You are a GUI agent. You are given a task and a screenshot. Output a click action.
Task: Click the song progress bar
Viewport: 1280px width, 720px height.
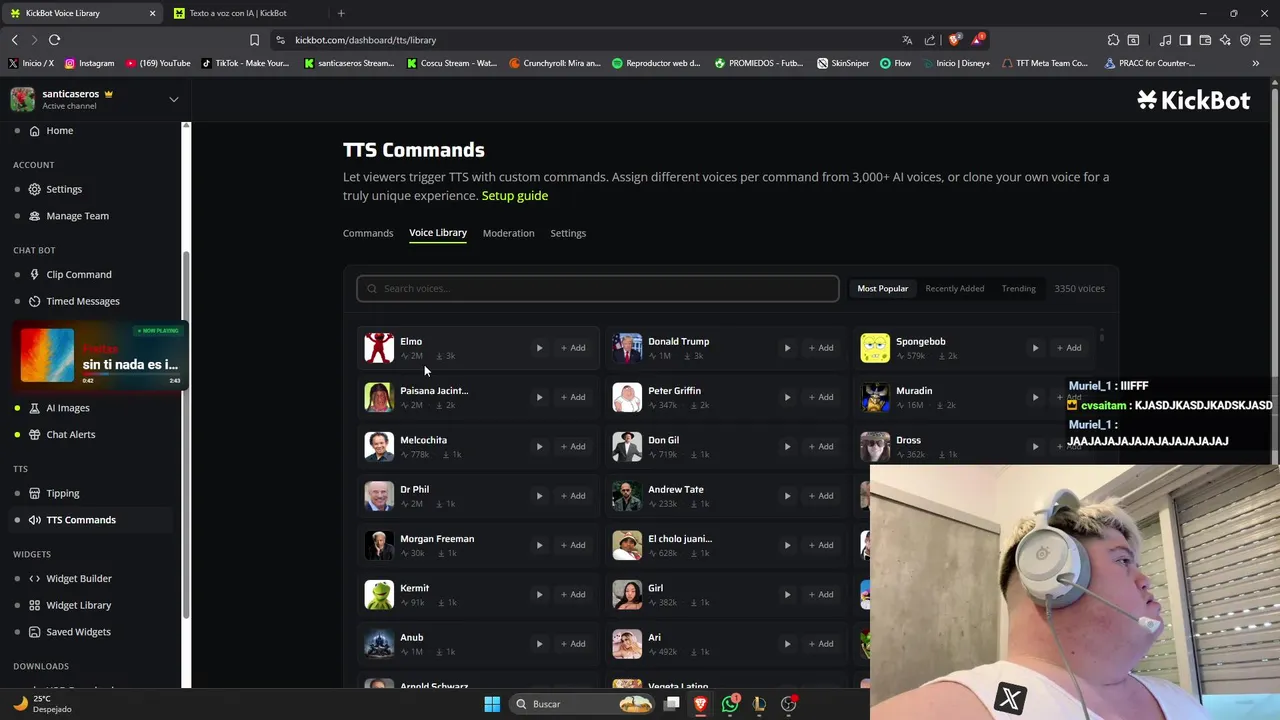click(132, 374)
